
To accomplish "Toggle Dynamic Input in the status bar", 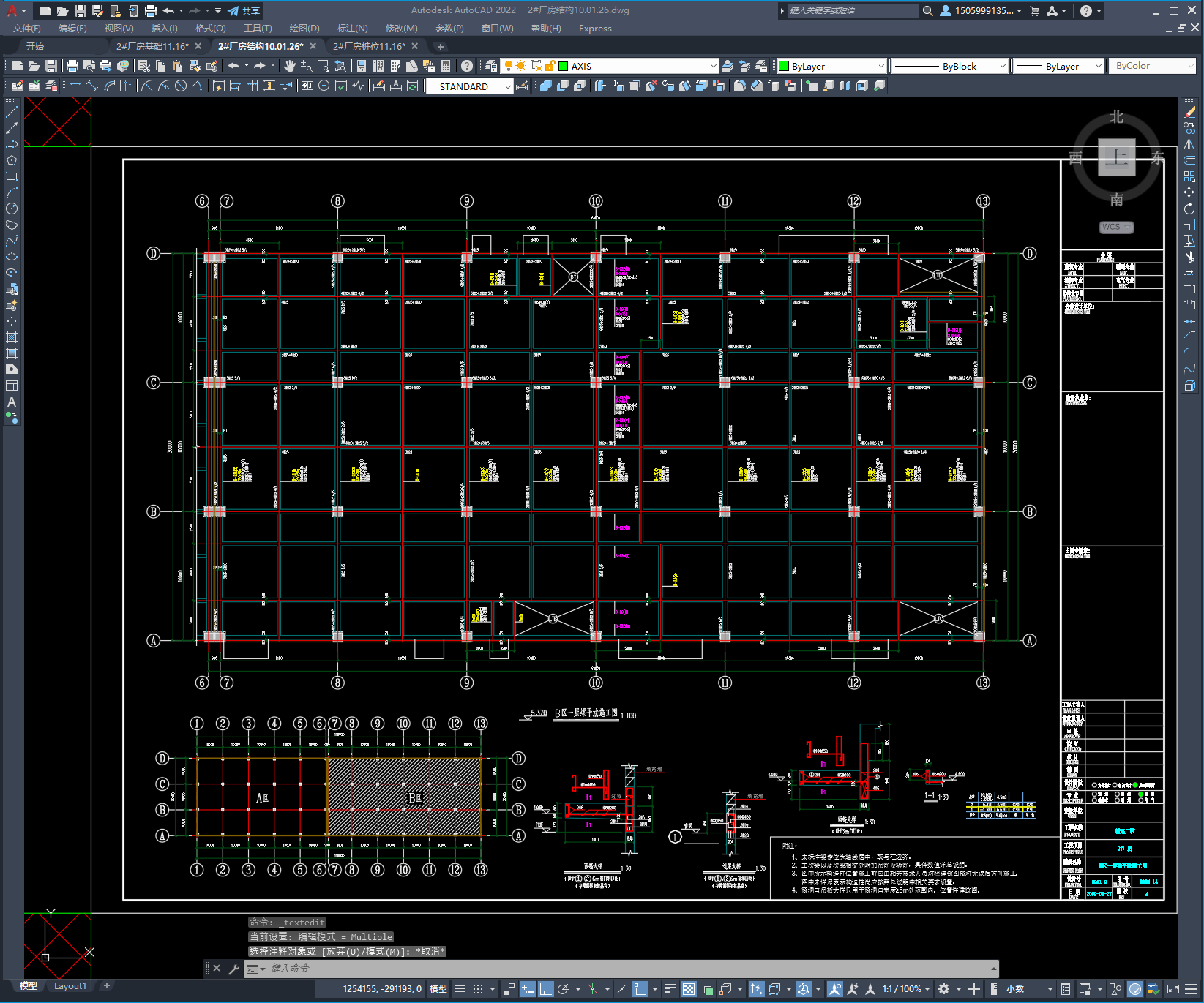I will (528, 989).
